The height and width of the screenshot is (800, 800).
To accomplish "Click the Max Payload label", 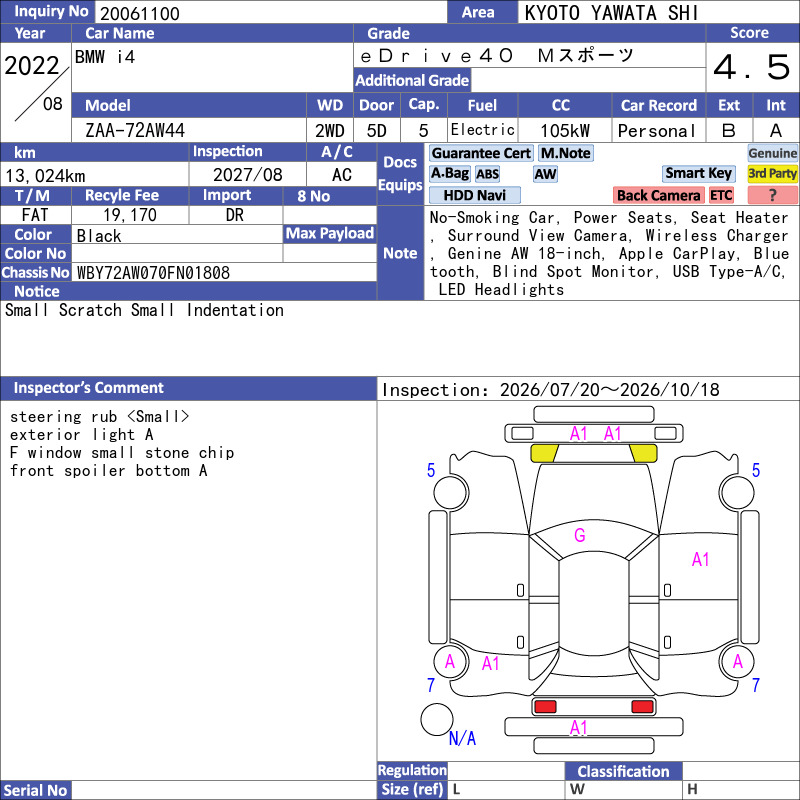I will [x=330, y=234].
